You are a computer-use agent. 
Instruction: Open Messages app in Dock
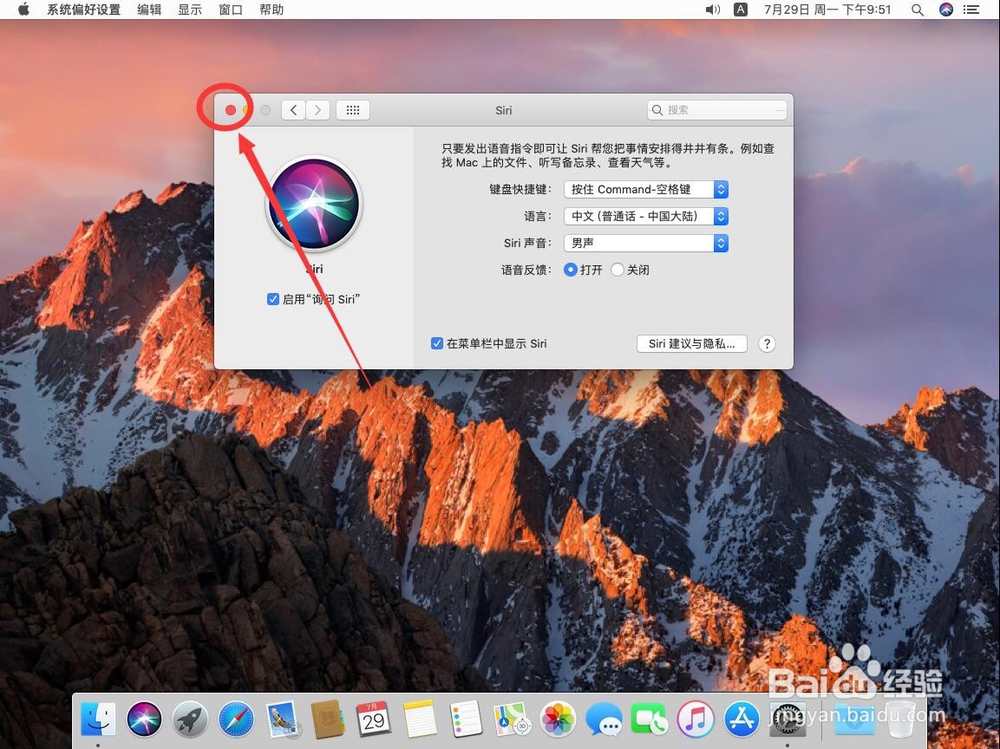603,719
